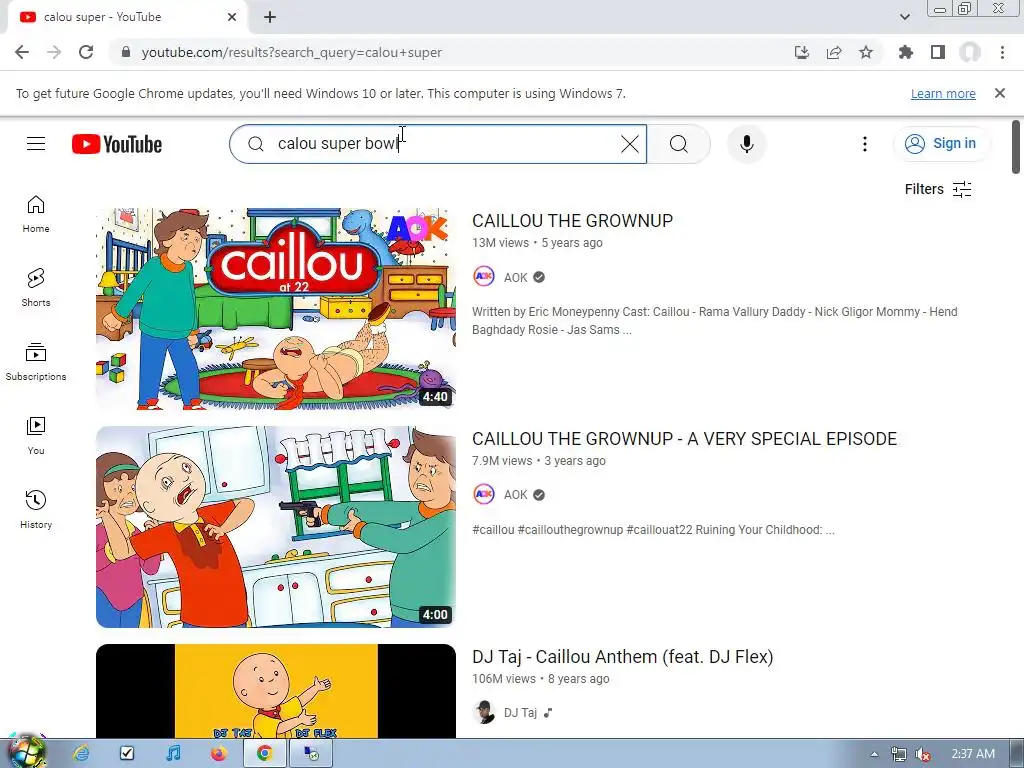Click the Sign in button

[x=942, y=144]
